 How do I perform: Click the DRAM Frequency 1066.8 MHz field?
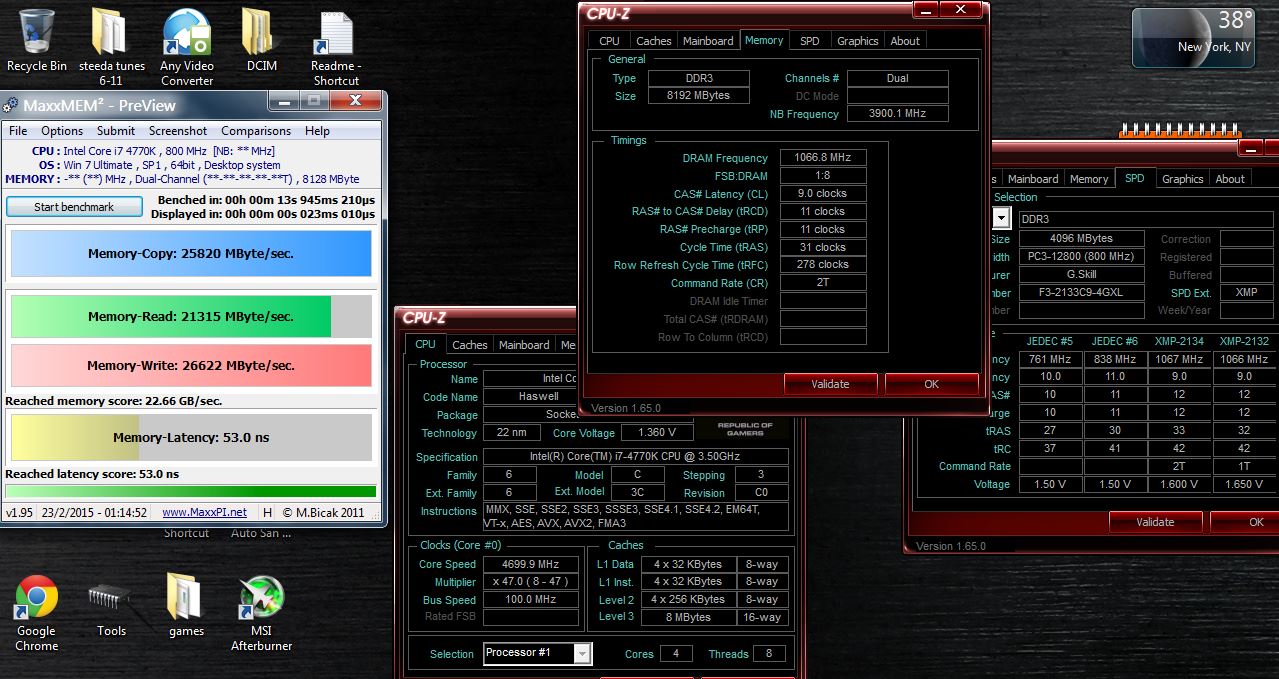coord(821,158)
